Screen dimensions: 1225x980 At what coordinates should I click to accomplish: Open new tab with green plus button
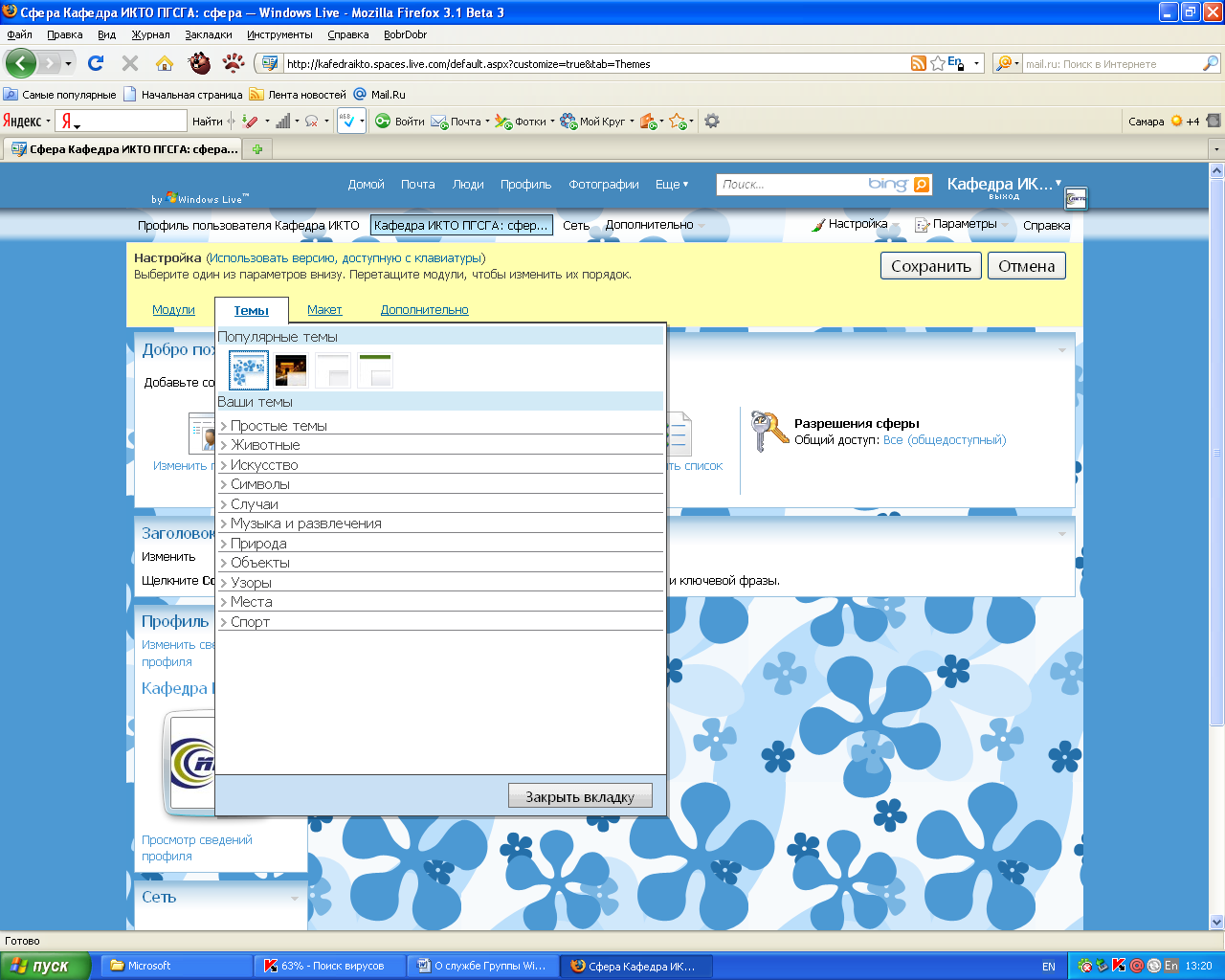coord(257,148)
